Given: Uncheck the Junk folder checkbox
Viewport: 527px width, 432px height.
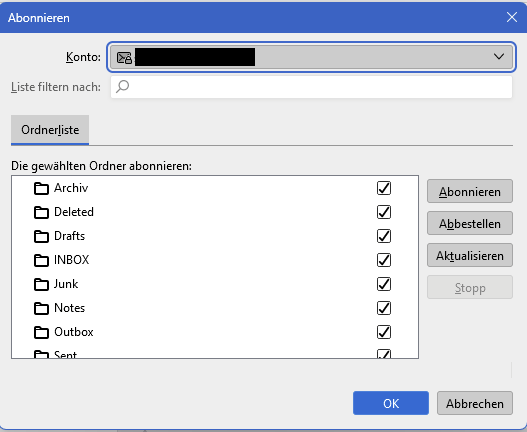Looking at the screenshot, I should [384, 284].
